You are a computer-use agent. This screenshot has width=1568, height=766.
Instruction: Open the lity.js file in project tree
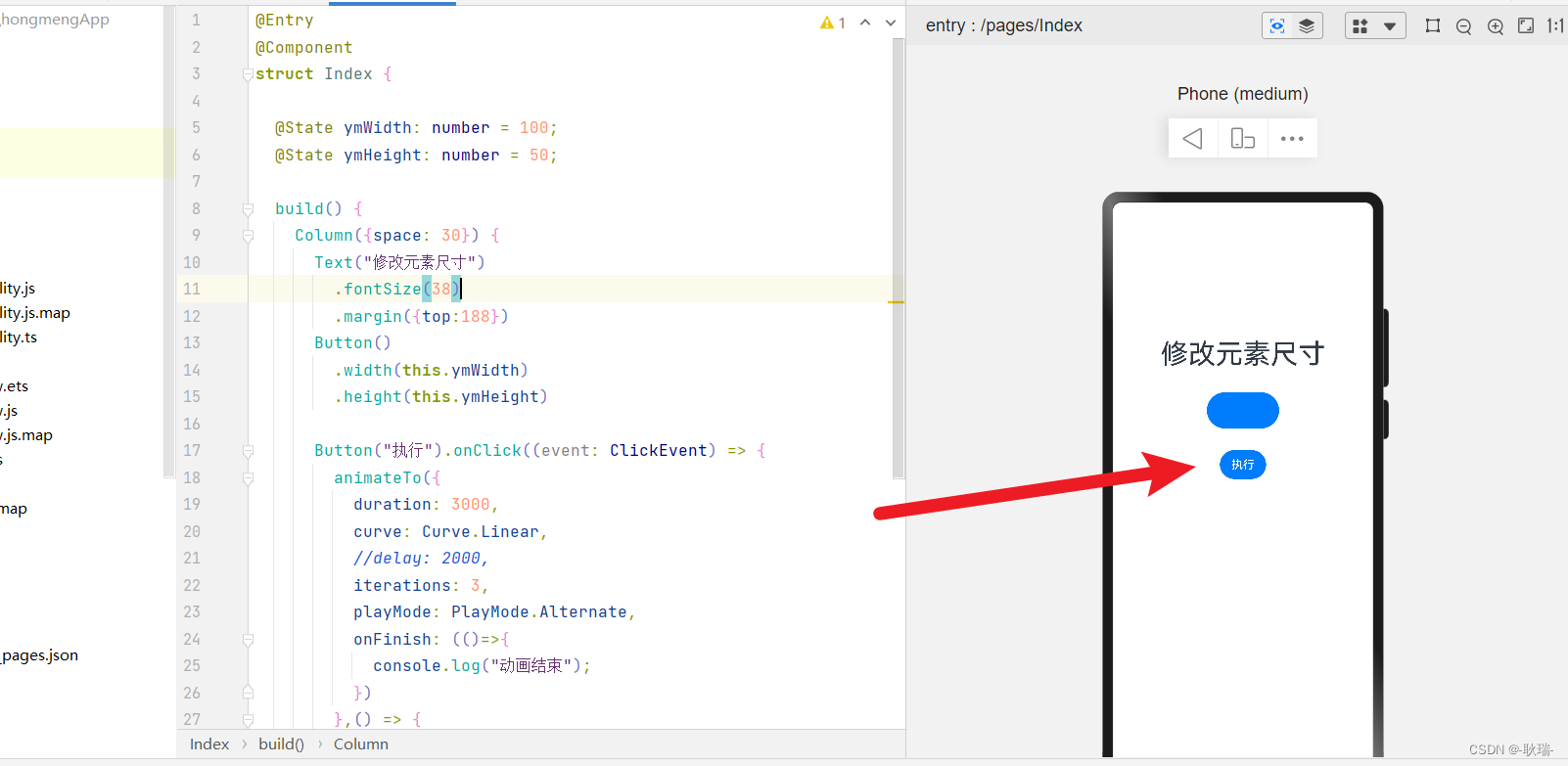point(18,289)
